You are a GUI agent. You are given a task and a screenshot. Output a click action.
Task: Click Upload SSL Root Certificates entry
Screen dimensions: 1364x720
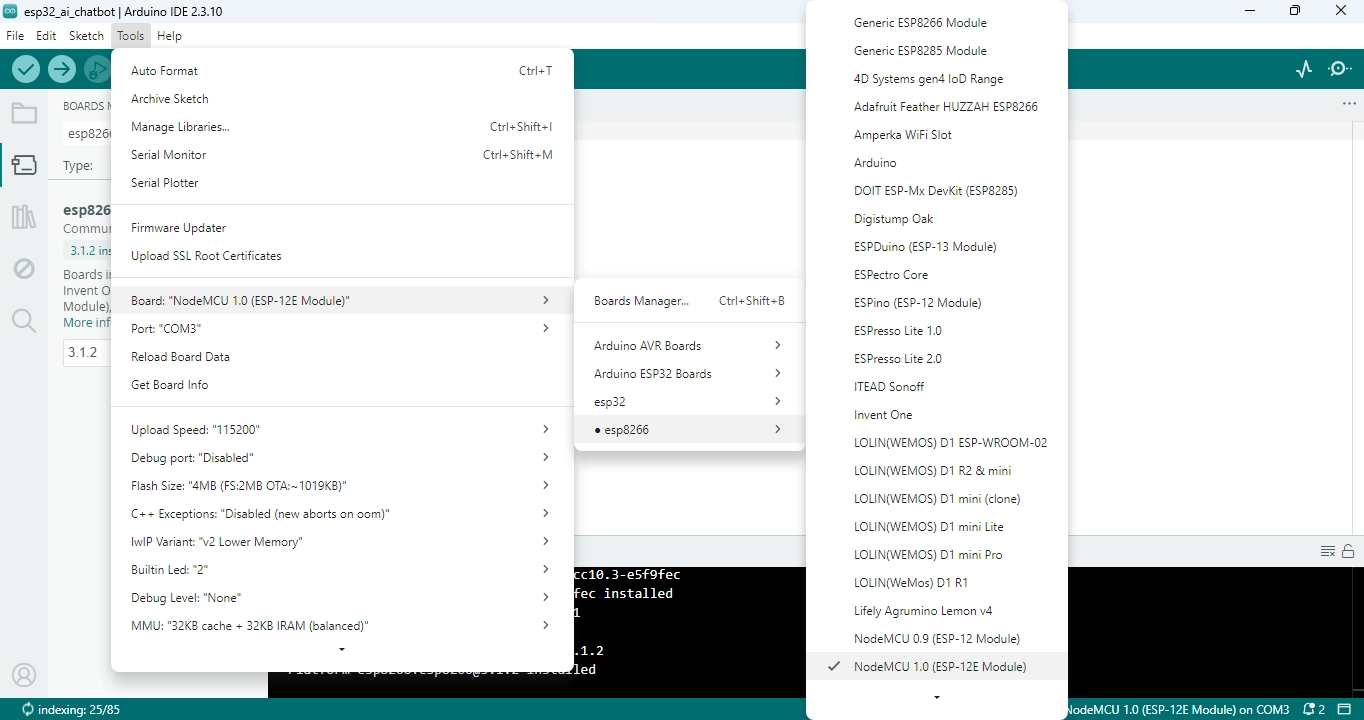(x=342, y=256)
